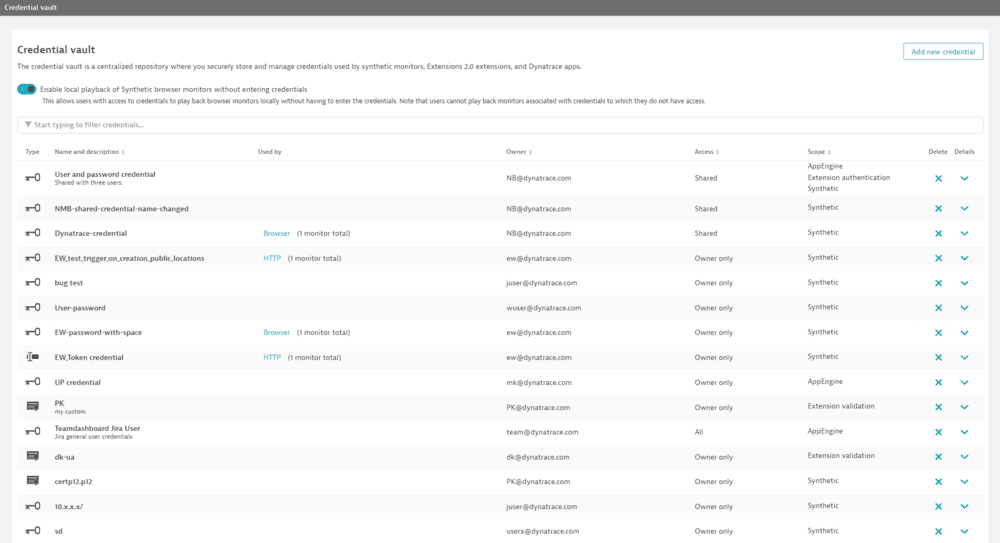Select owner team@dynatrace.com cell

(x=542, y=432)
